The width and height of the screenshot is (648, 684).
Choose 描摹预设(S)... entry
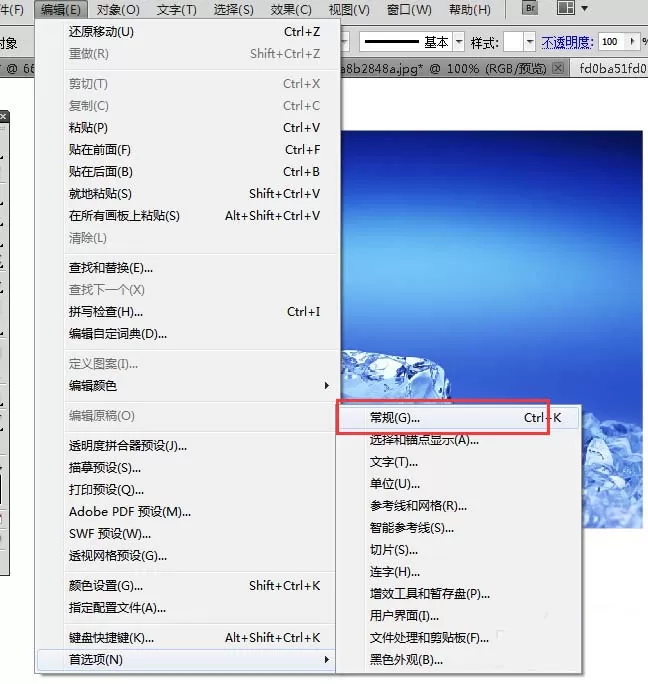188,468
